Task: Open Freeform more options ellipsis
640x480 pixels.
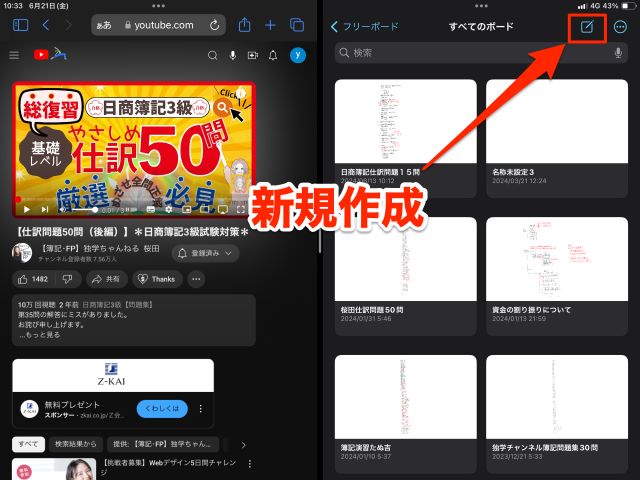Action: coord(620,27)
